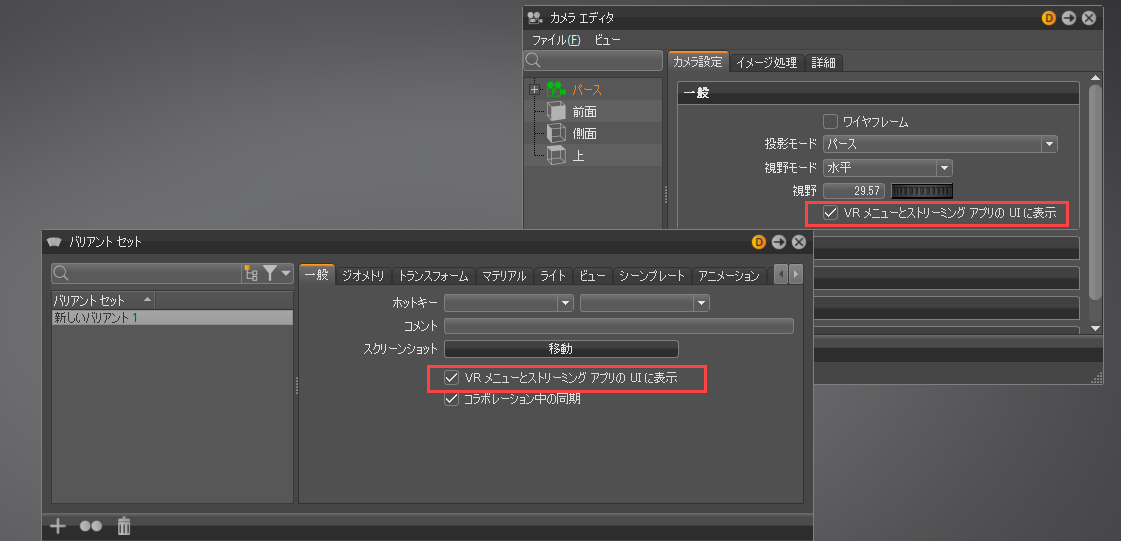Image resolution: width=1121 pixels, height=541 pixels.
Task: Duplicate variant set with the two-circle icon
Action: pos(91,527)
